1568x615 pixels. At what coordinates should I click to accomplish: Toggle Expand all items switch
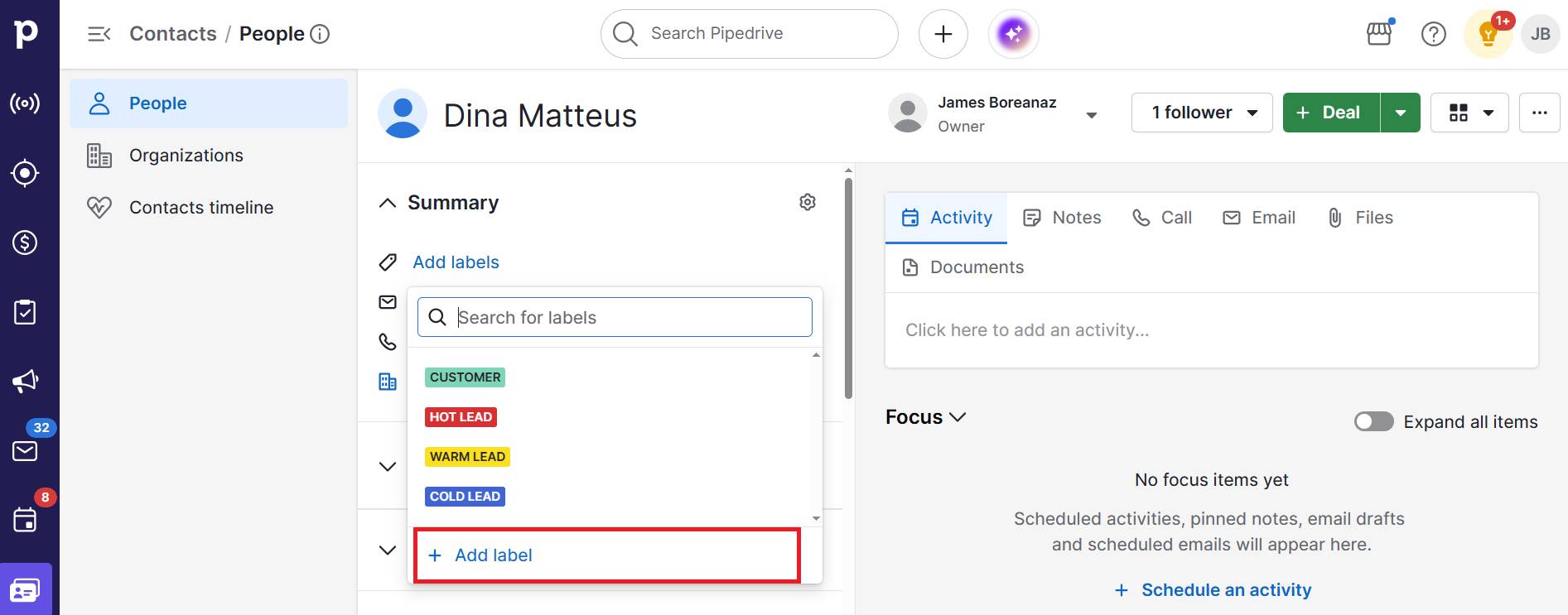[x=1373, y=421]
